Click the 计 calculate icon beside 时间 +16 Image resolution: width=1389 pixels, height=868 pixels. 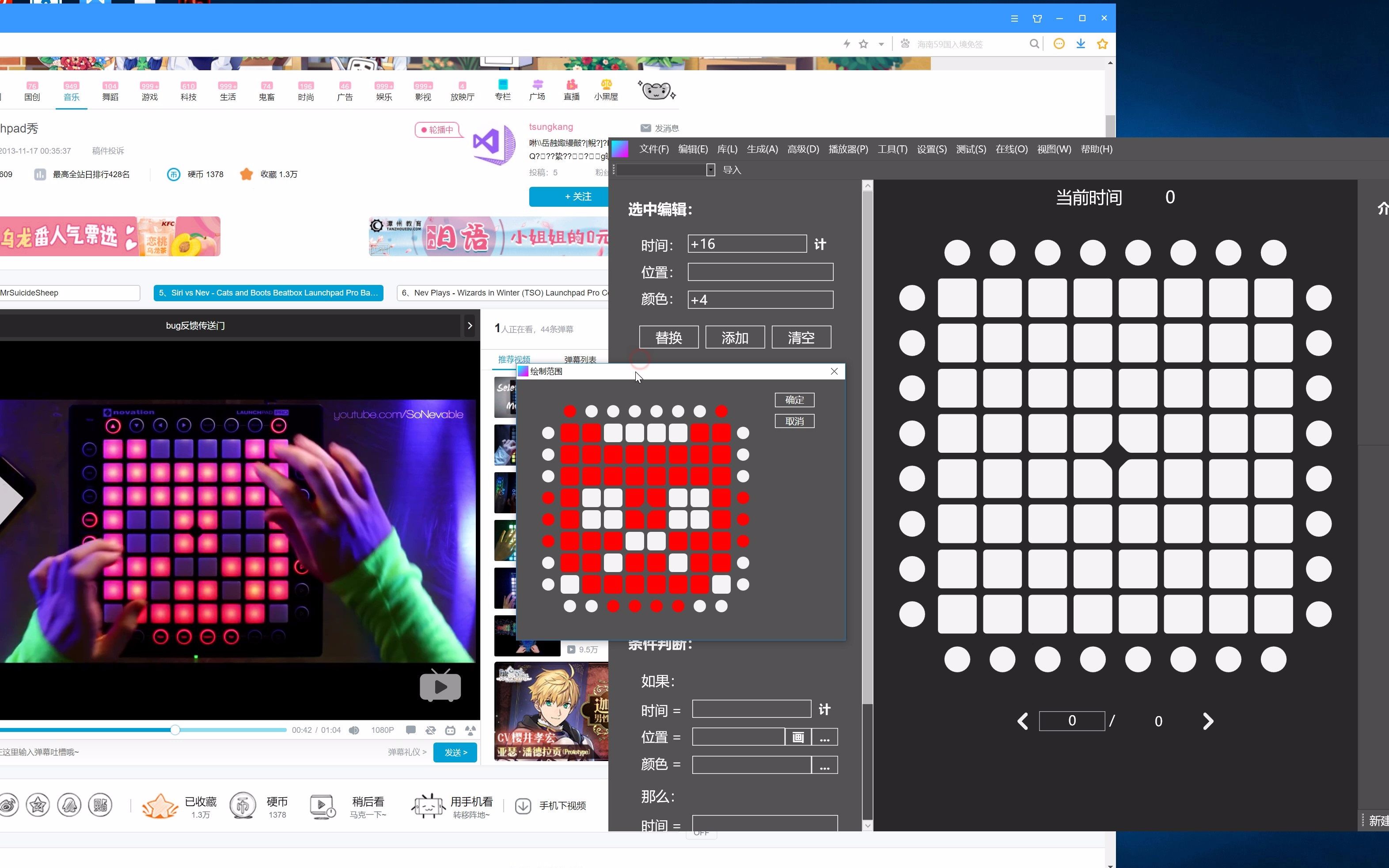coord(820,245)
